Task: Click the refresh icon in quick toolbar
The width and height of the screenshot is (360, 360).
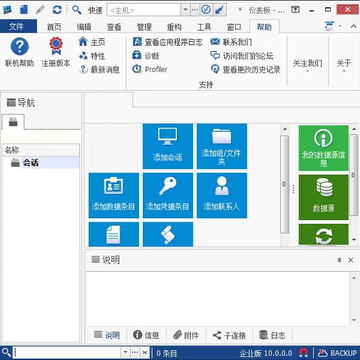Action: coord(57,10)
